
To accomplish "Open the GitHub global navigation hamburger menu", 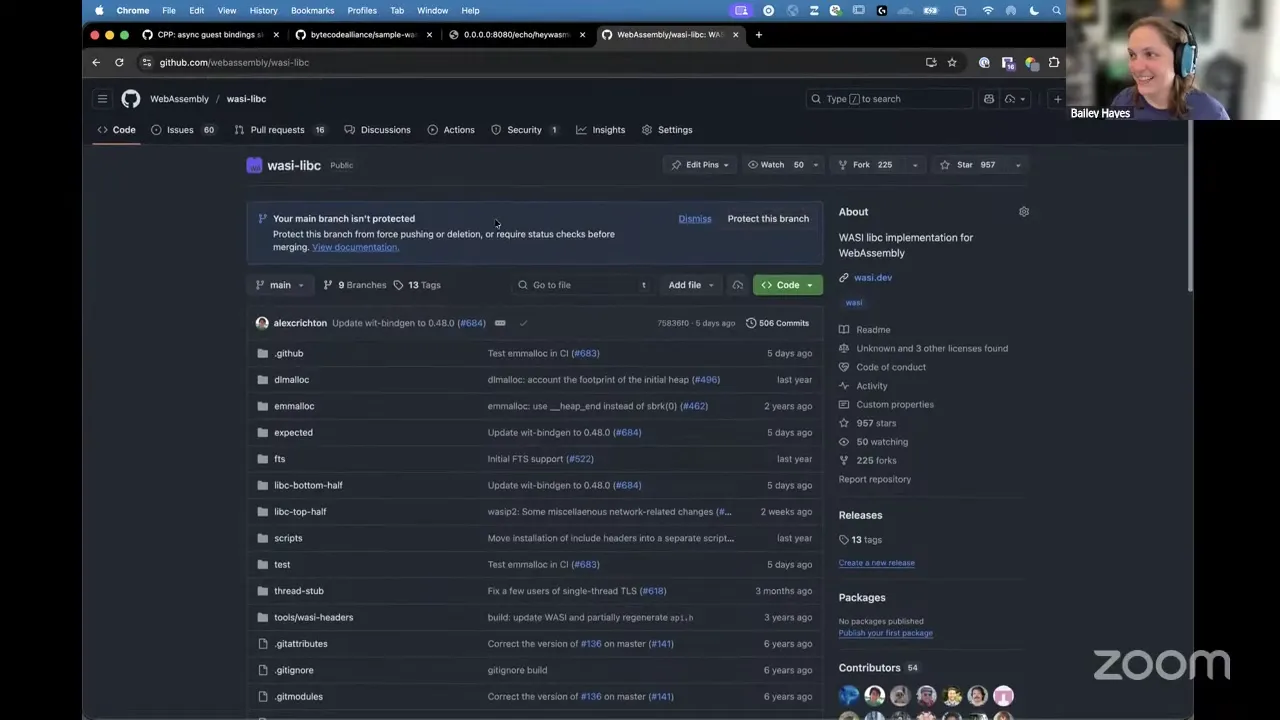I will [102, 99].
